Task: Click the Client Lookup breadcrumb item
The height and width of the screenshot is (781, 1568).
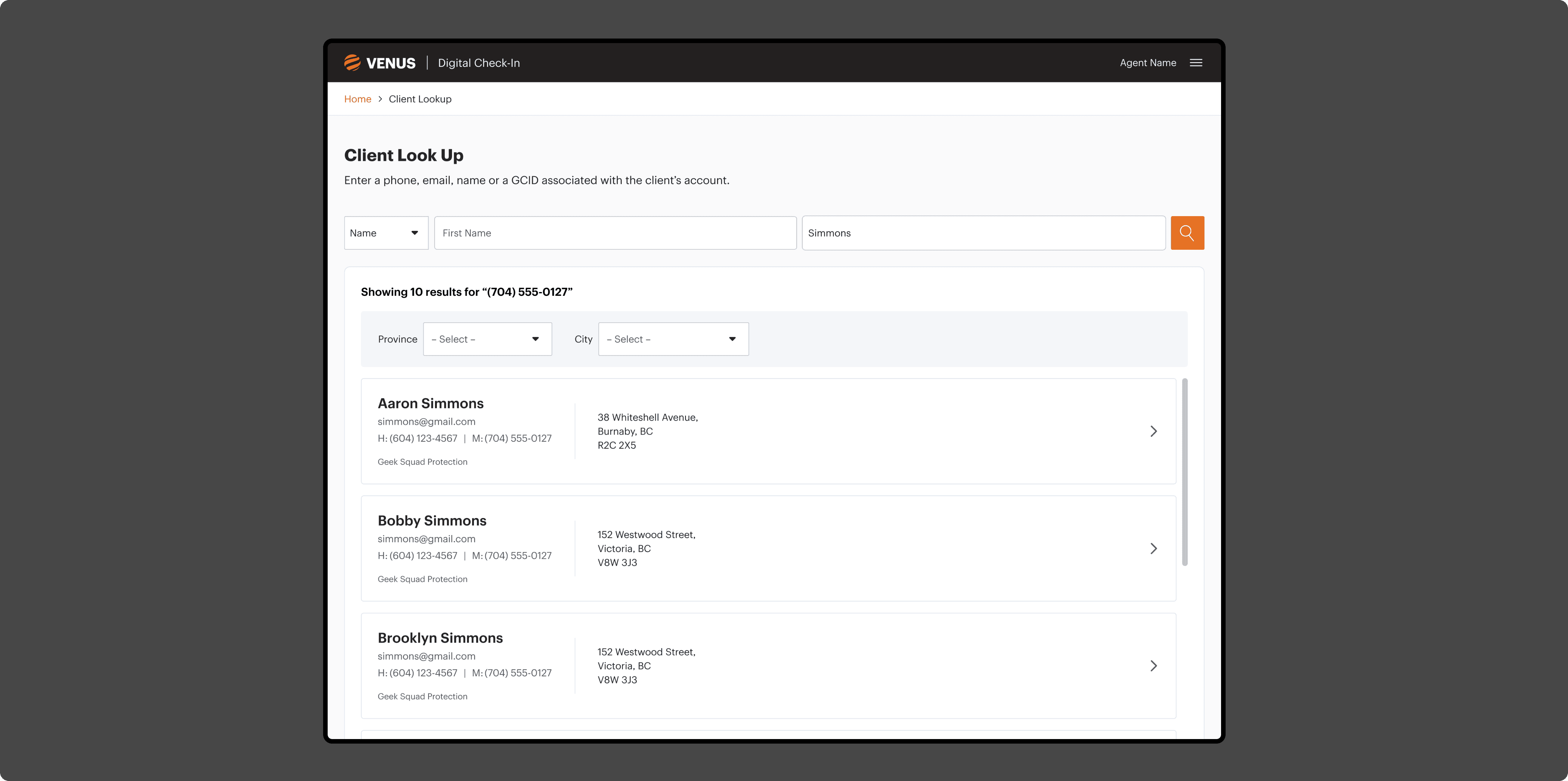Action: (420, 99)
